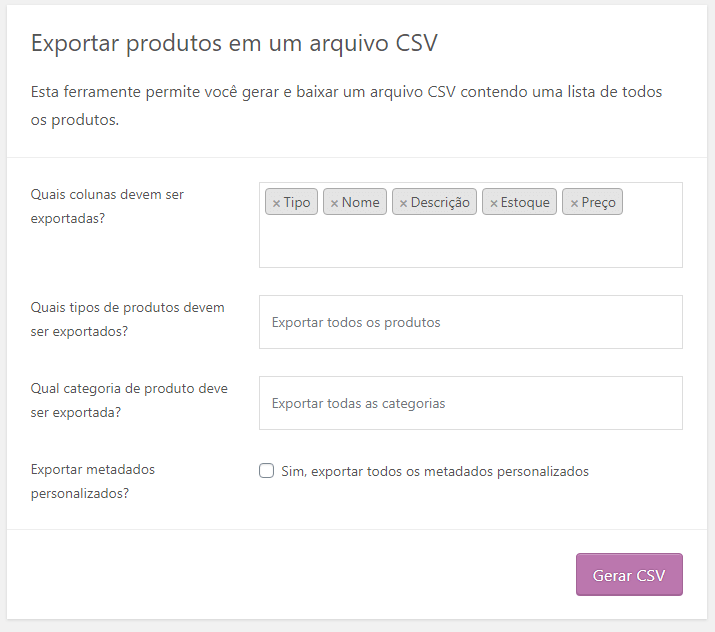The height and width of the screenshot is (632, 715).
Task: Click the 'Quais colunas devem ser exportadas?' label
Action: click(107, 206)
